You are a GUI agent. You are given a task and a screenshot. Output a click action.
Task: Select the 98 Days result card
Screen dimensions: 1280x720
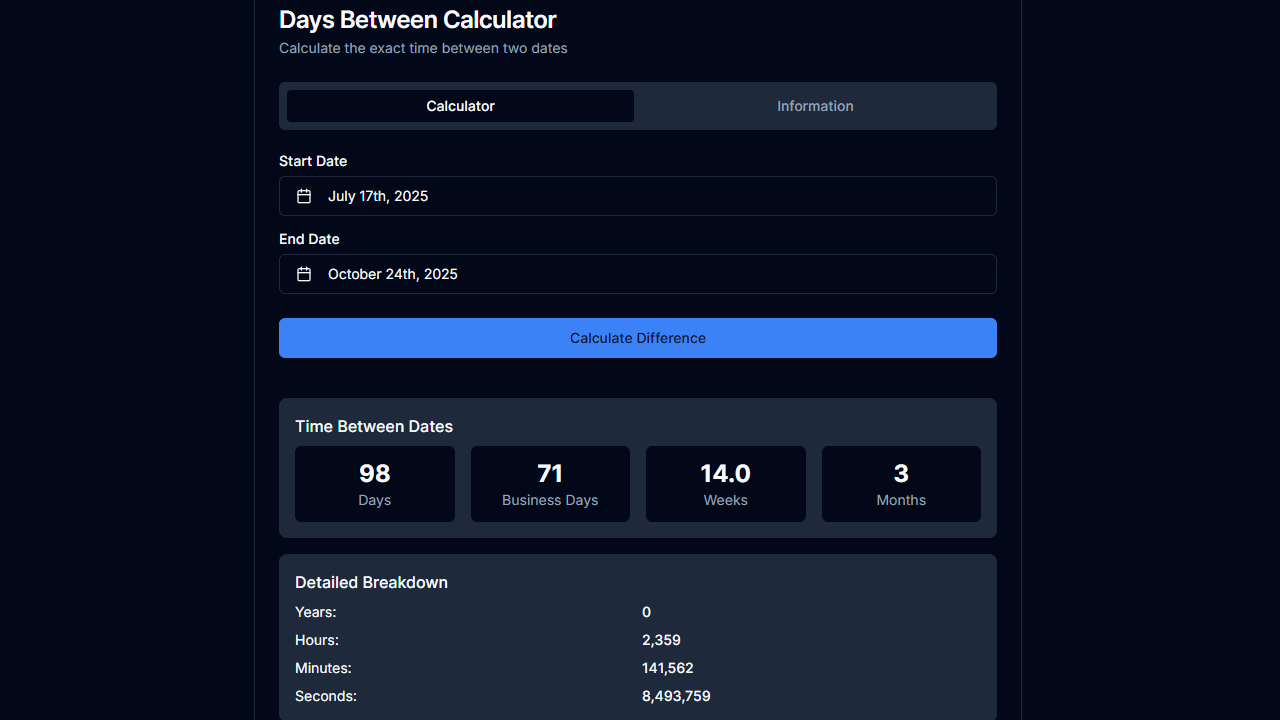coord(375,484)
